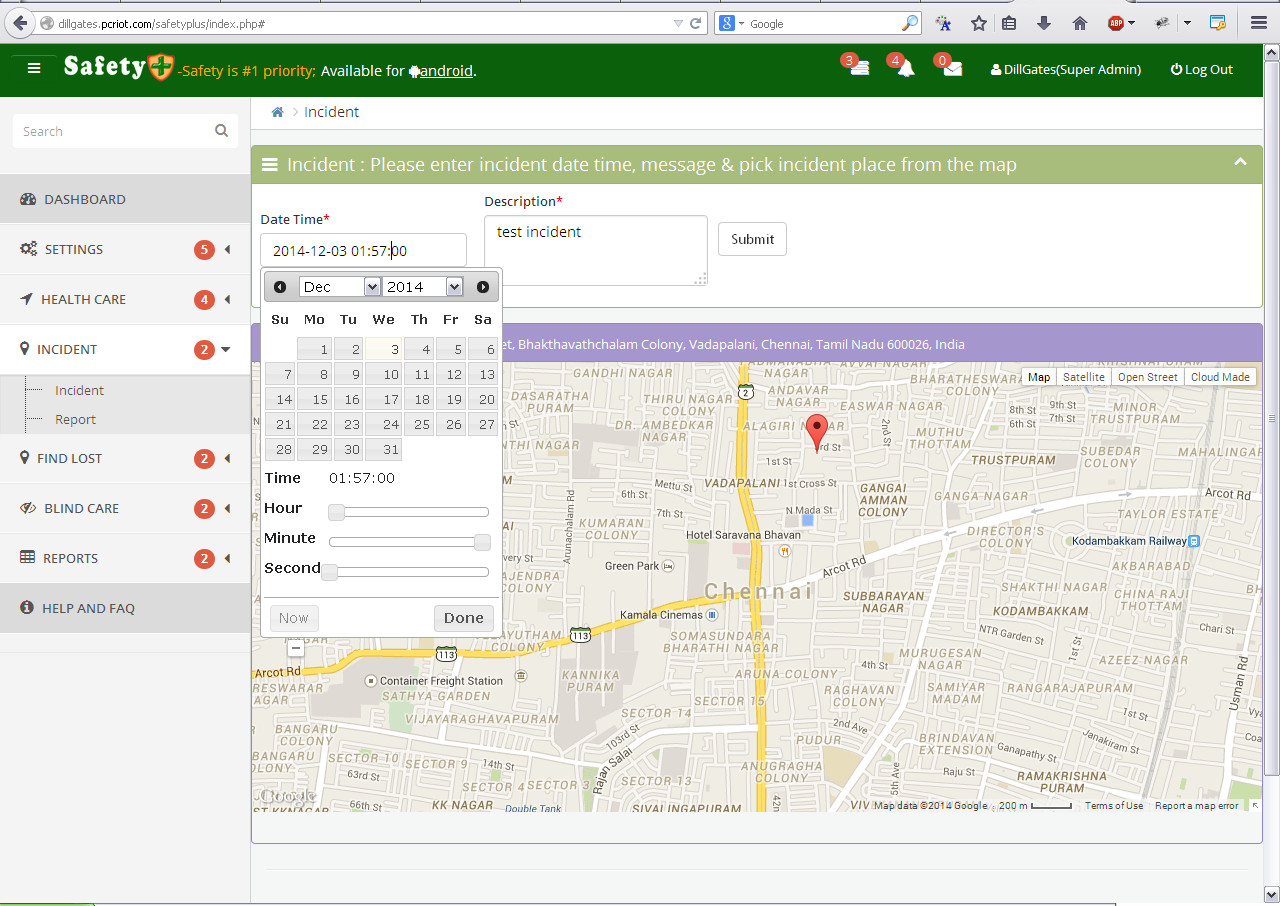1280x906 pixels.
Task: Open the Hotel Saravana Bhavan map icon
Action: 786,550
